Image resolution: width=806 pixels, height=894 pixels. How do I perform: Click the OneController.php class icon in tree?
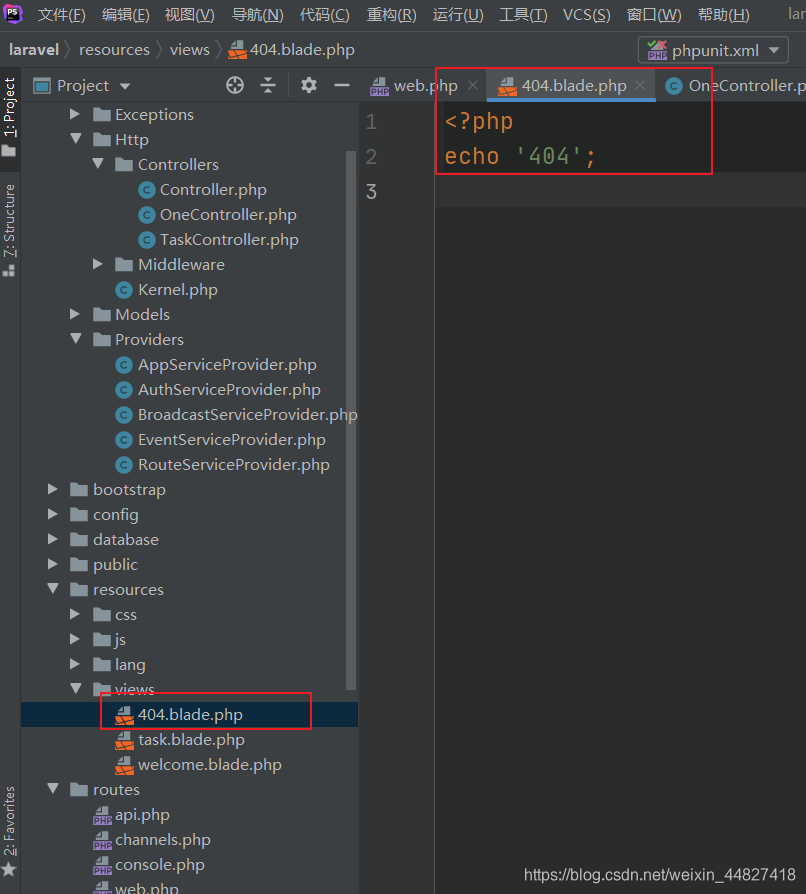(147, 215)
